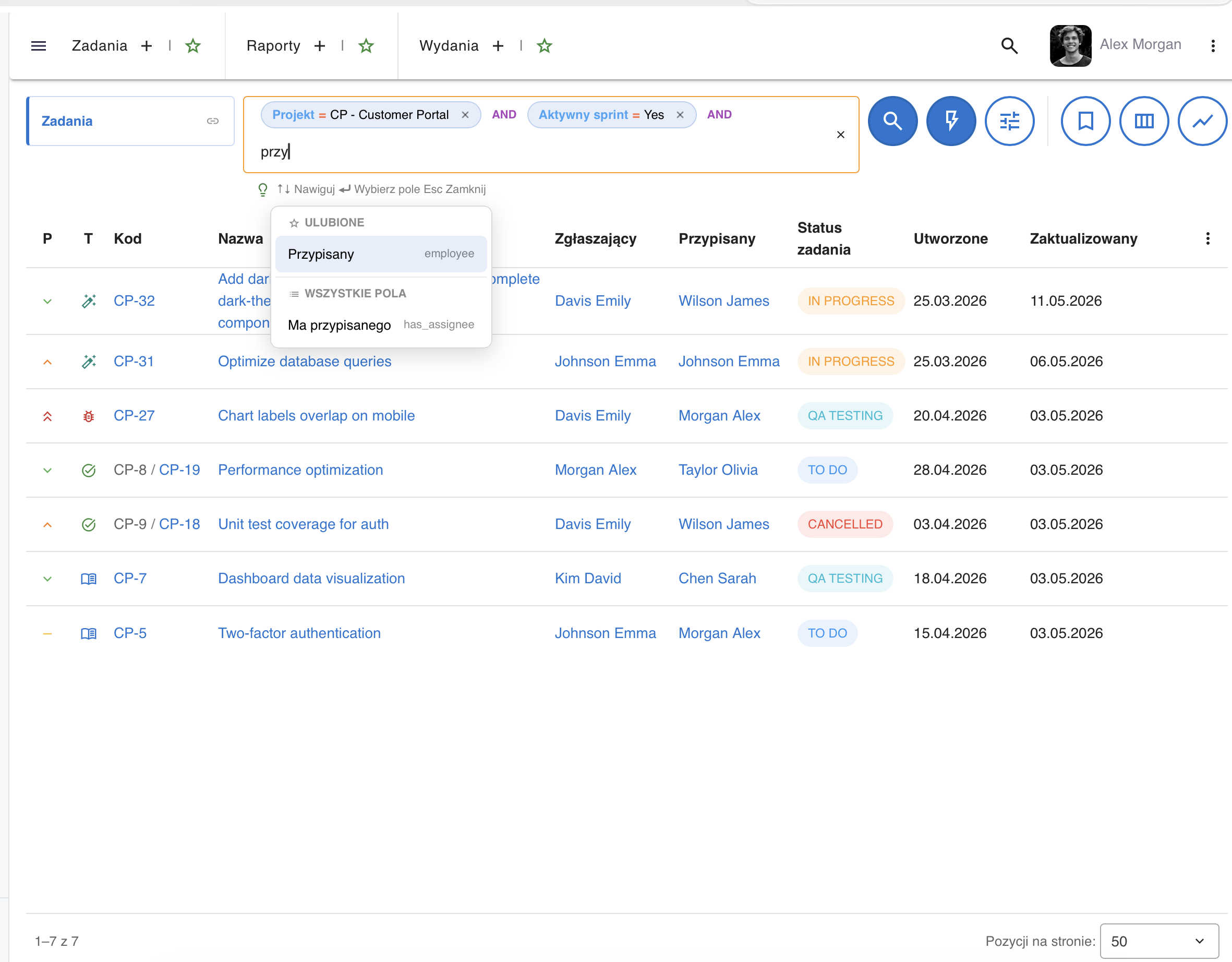This screenshot has height=962, width=1232.
Task: Select Ma przypisanego field suggestion
Action: (x=381, y=325)
